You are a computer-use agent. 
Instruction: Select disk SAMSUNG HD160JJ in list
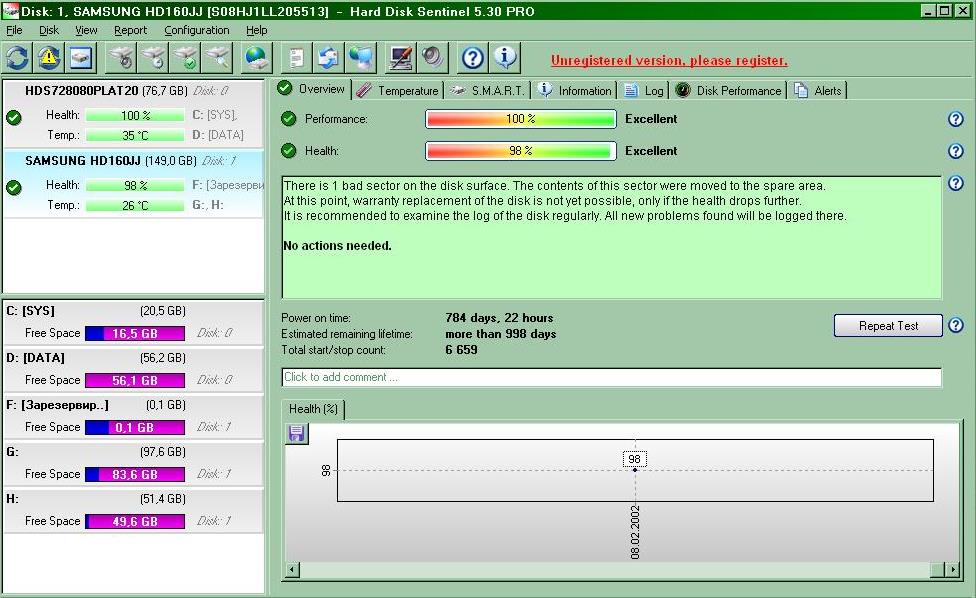click(133, 184)
